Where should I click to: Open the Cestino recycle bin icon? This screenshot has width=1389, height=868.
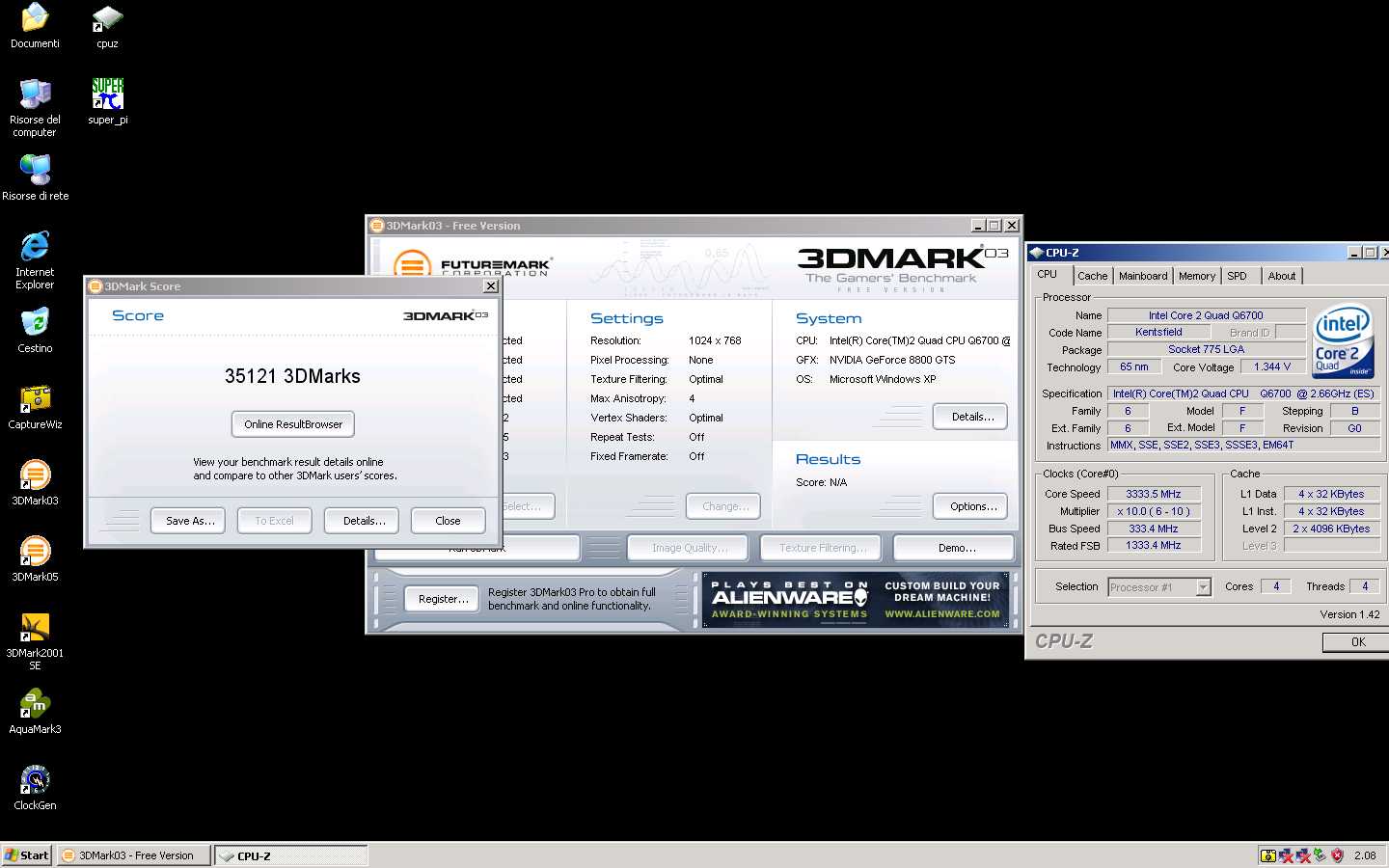(35, 331)
